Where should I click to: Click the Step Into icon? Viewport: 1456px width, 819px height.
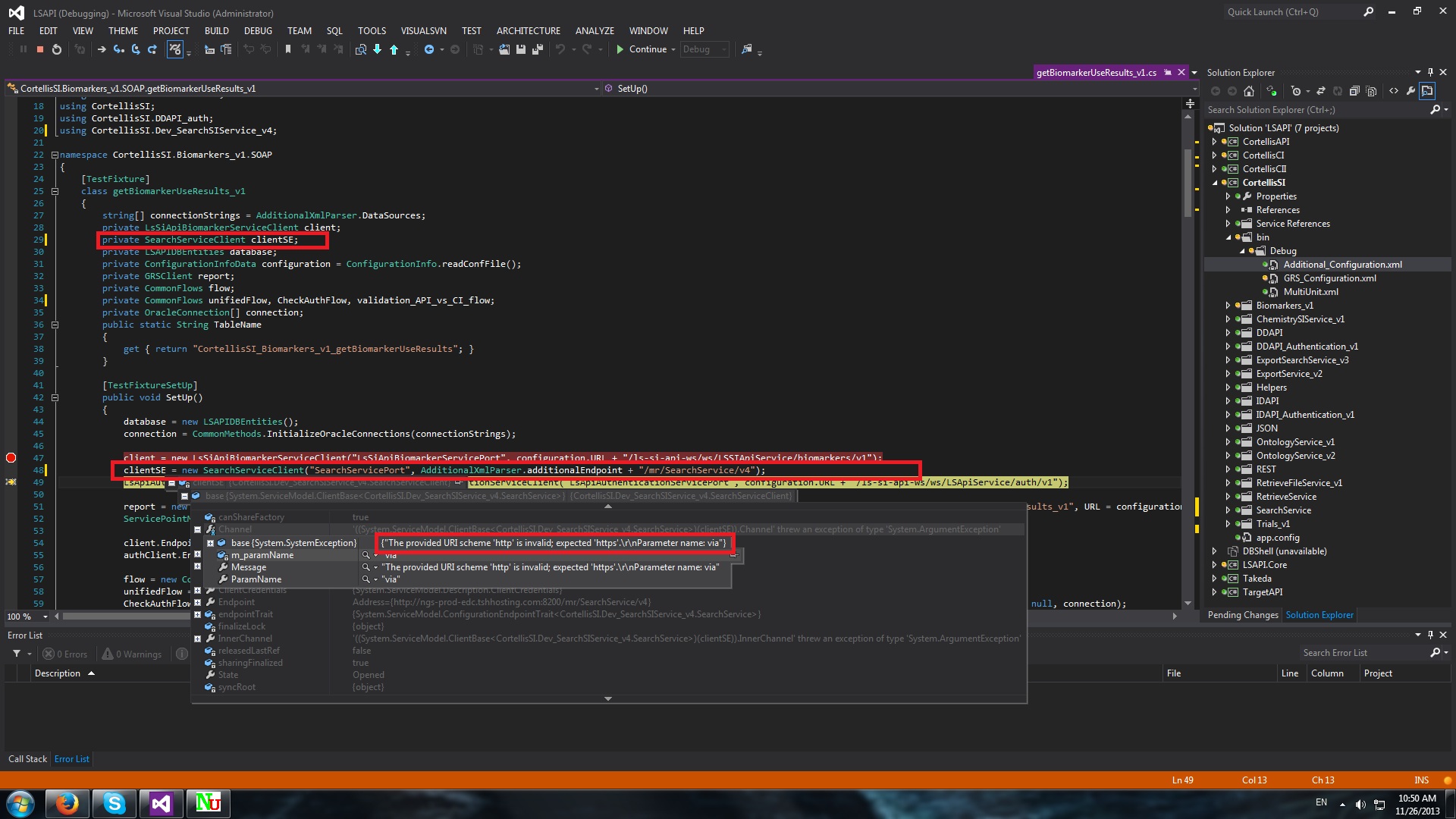pos(119,49)
